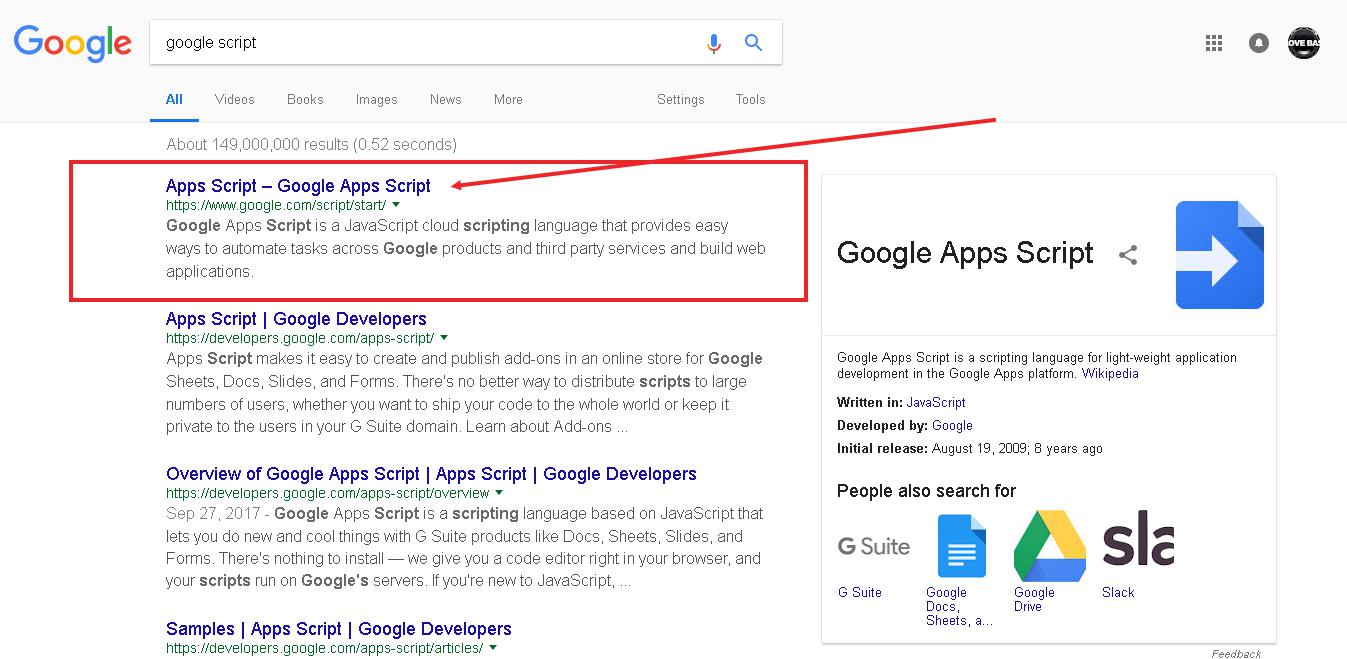Open the Wikipedia link in knowledge panel

click(1110, 374)
